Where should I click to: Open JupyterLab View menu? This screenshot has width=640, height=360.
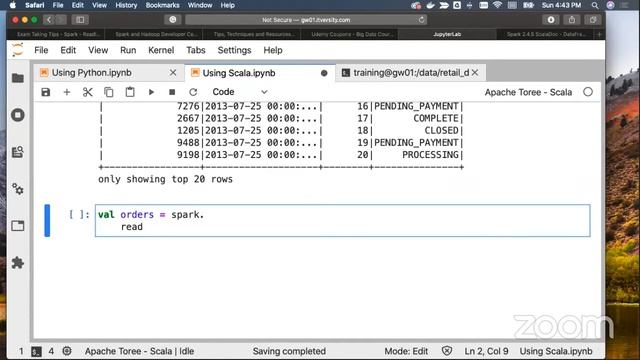tap(98, 50)
